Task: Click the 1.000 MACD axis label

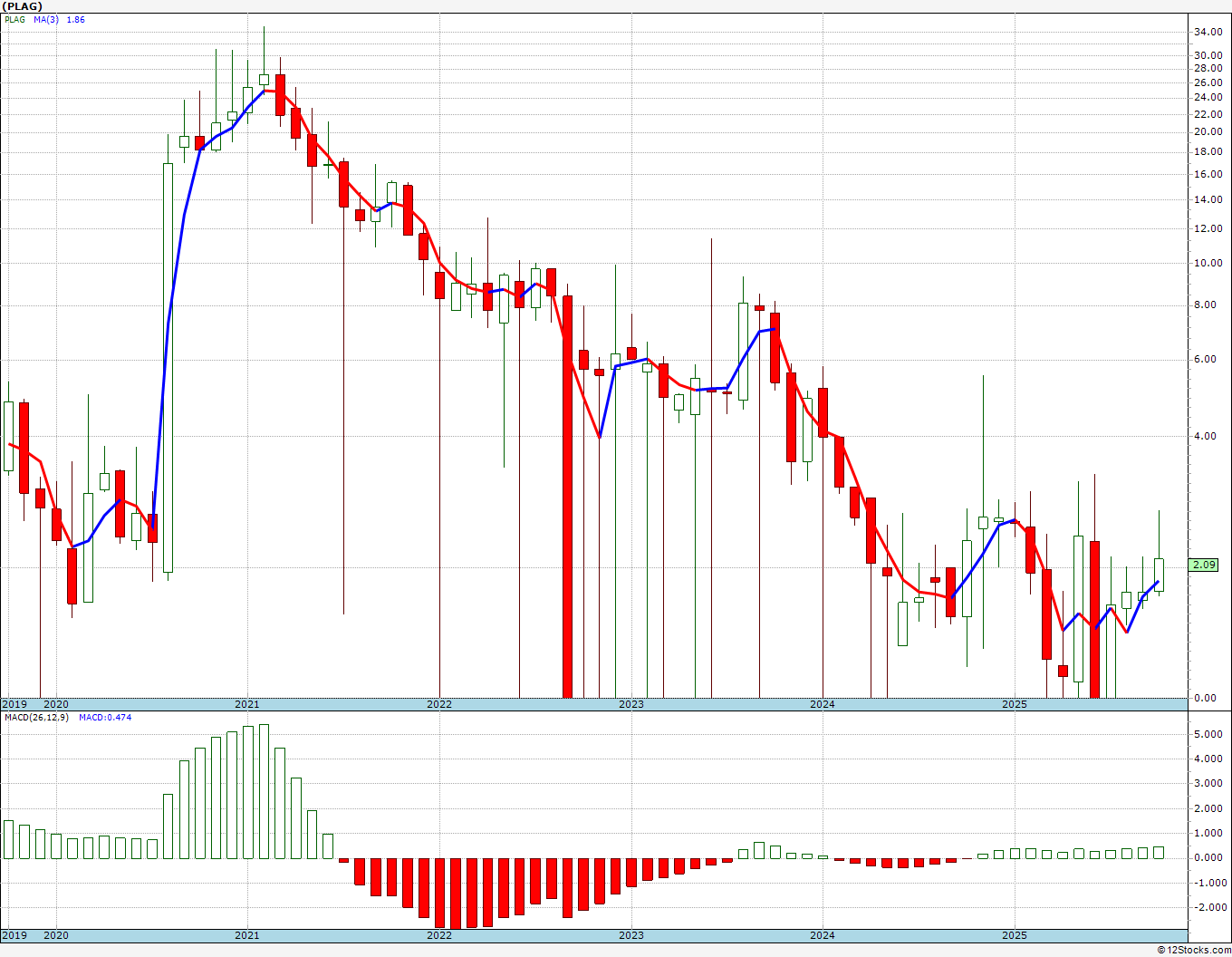Action: [1208, 833]
